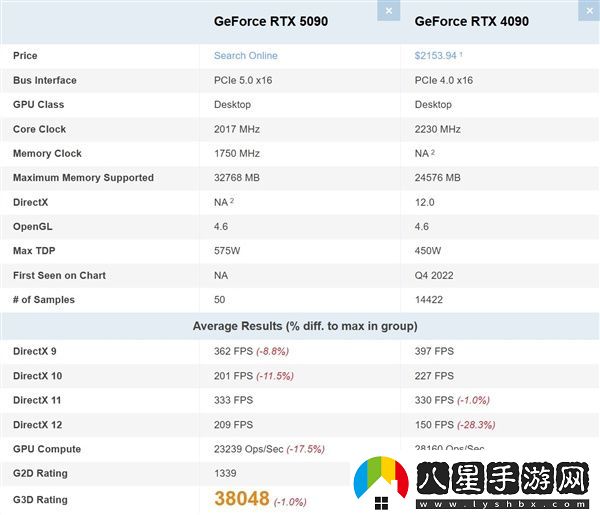Select the 209 FPS result
Image resolution: width=600 pixels, height=515 pixels.
pos(233,425)
